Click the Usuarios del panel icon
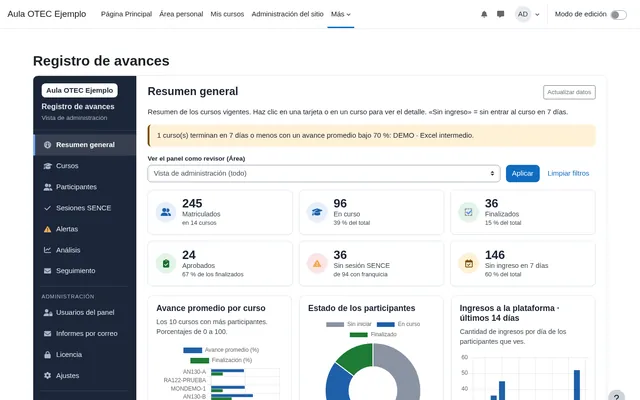640x400 pixels. pyautogui.click(x=47, y=313)
